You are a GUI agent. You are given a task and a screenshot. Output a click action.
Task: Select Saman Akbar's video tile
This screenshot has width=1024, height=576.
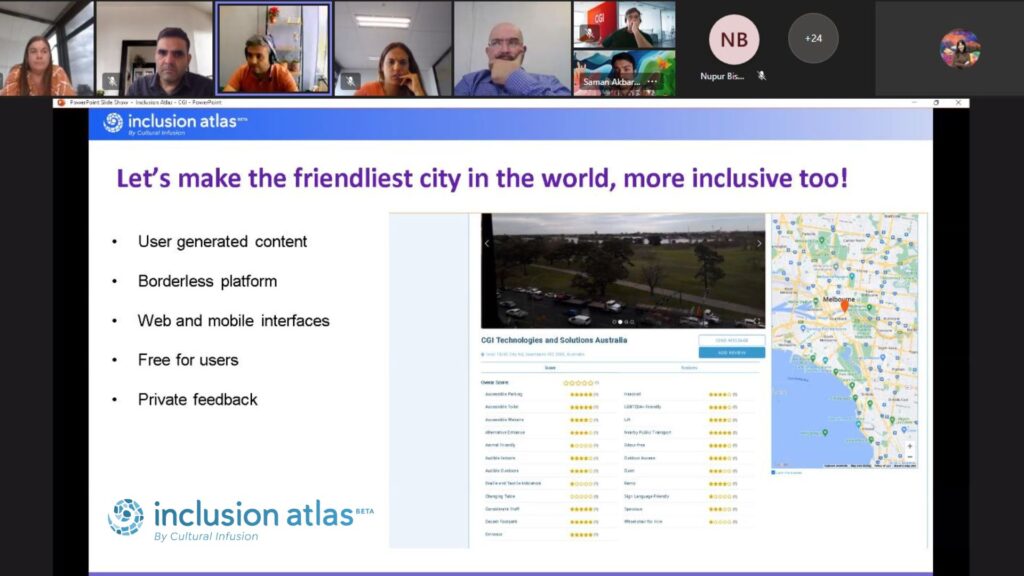[x=624, y=73]
